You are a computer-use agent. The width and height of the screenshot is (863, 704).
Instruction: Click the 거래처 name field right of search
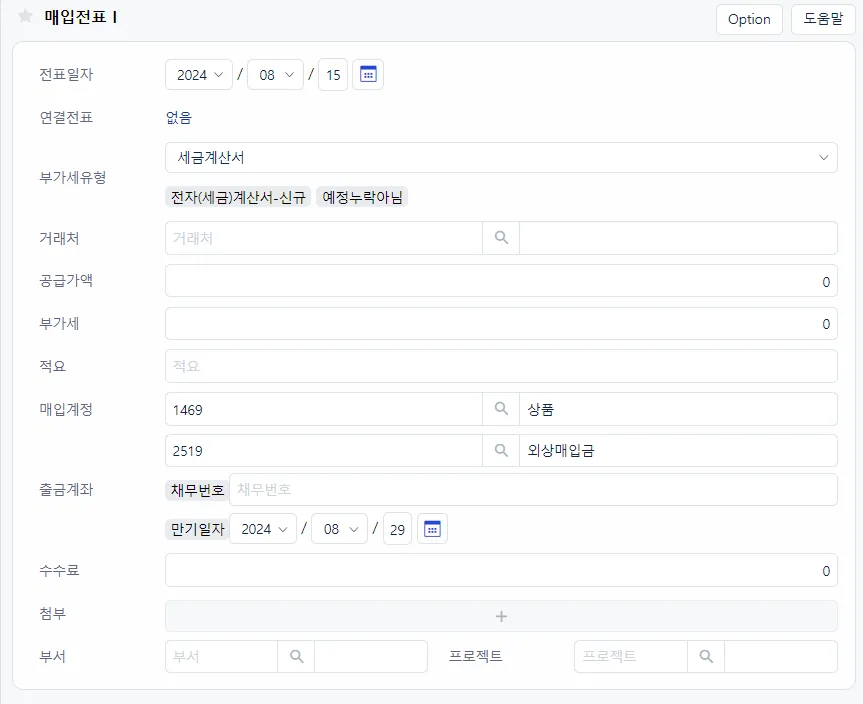coord(678,238)
